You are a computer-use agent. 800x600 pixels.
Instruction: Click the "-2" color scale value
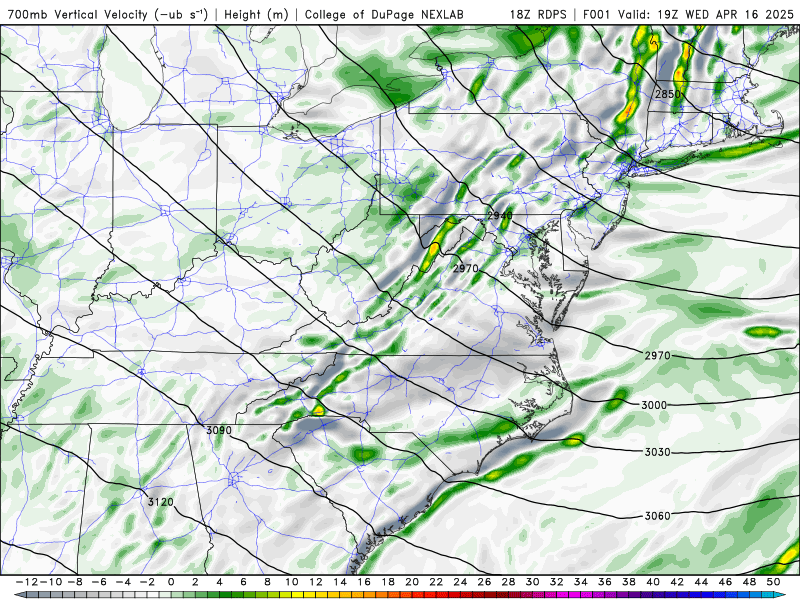click(146, 582)
